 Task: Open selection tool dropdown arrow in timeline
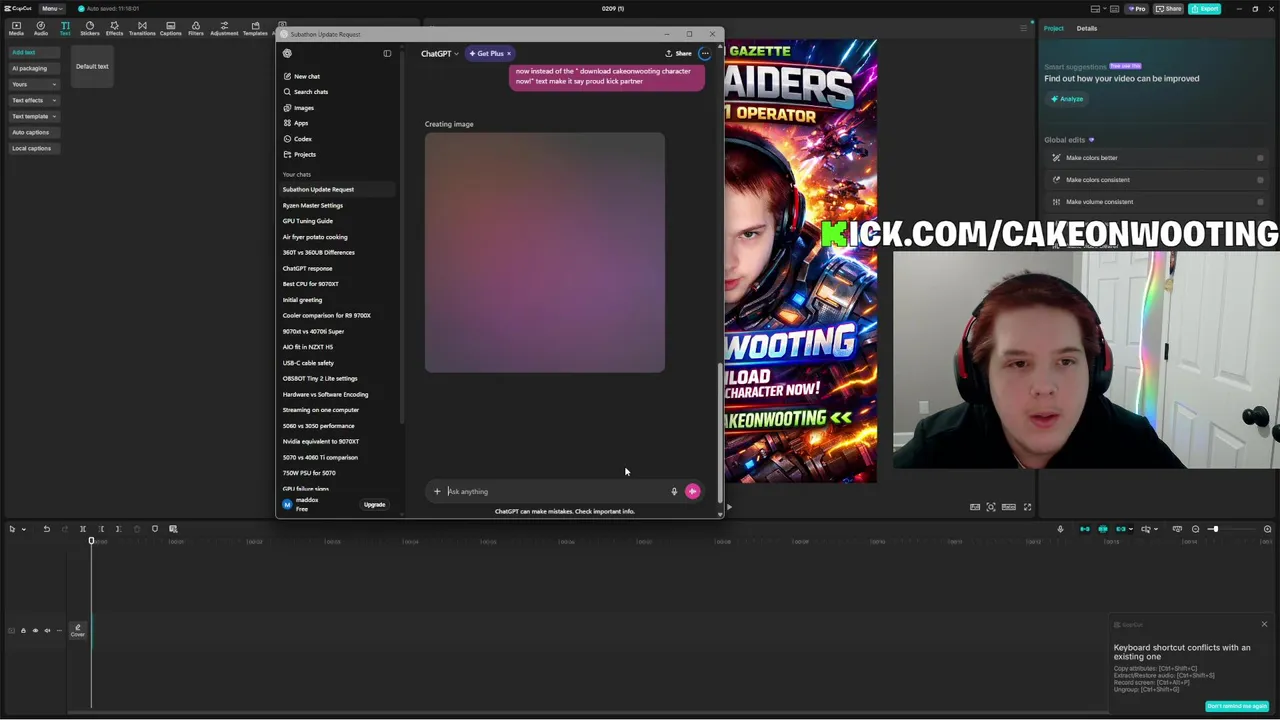22,529
